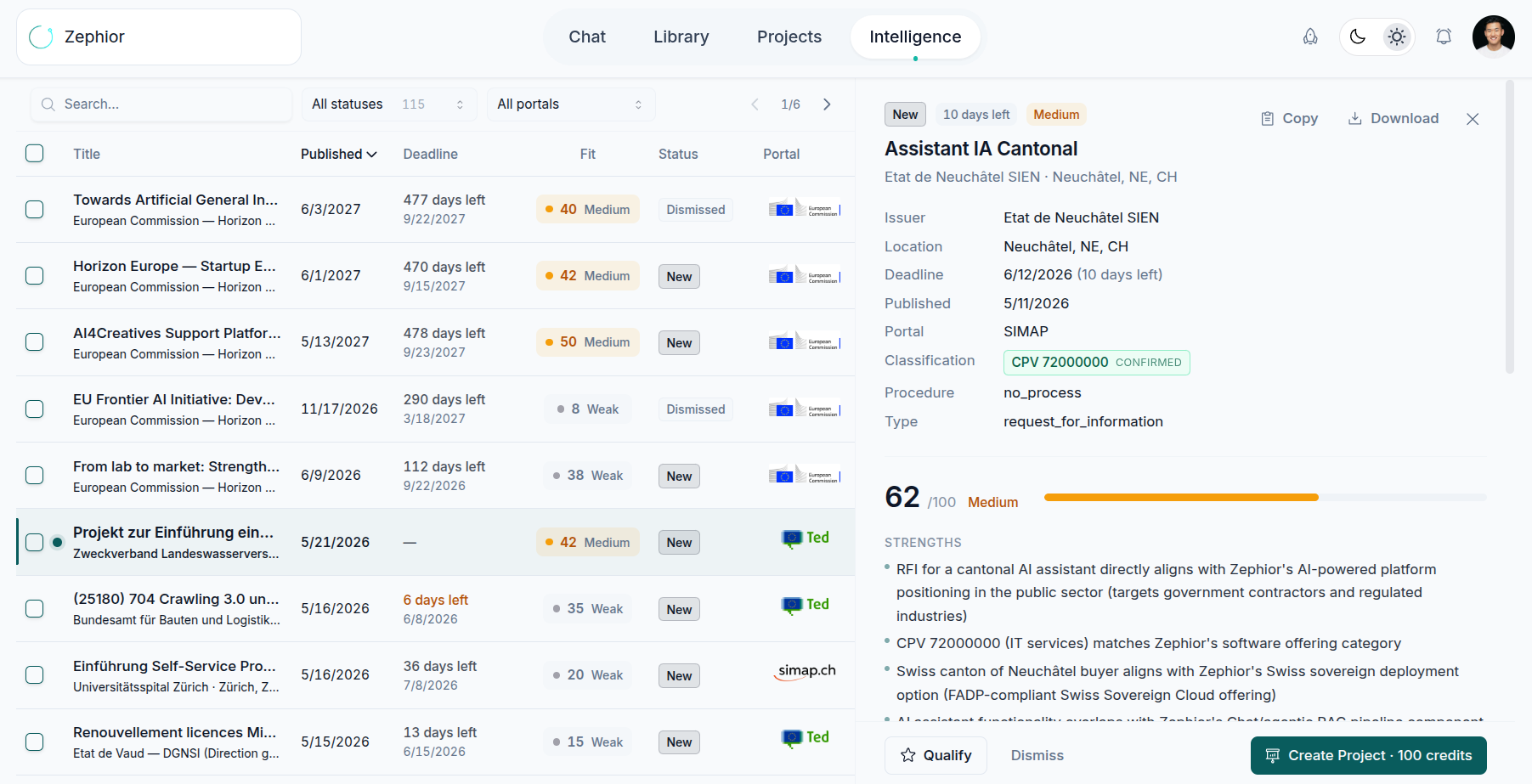
Task: Go to the previous page of results
Action: (755, 104)
